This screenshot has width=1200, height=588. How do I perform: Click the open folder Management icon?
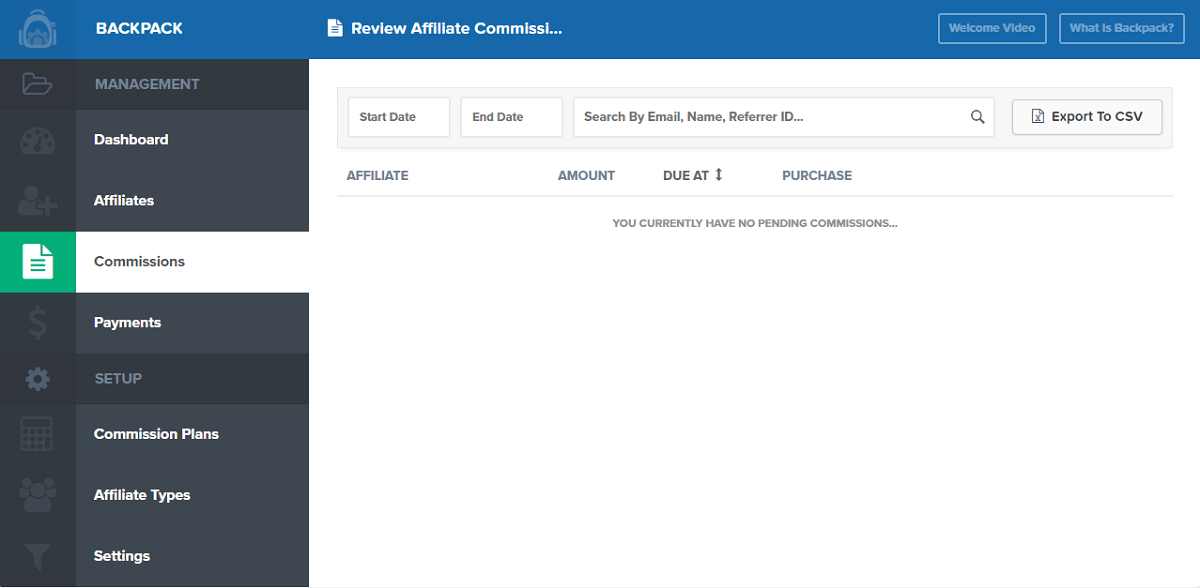click(x=37, y=84)
